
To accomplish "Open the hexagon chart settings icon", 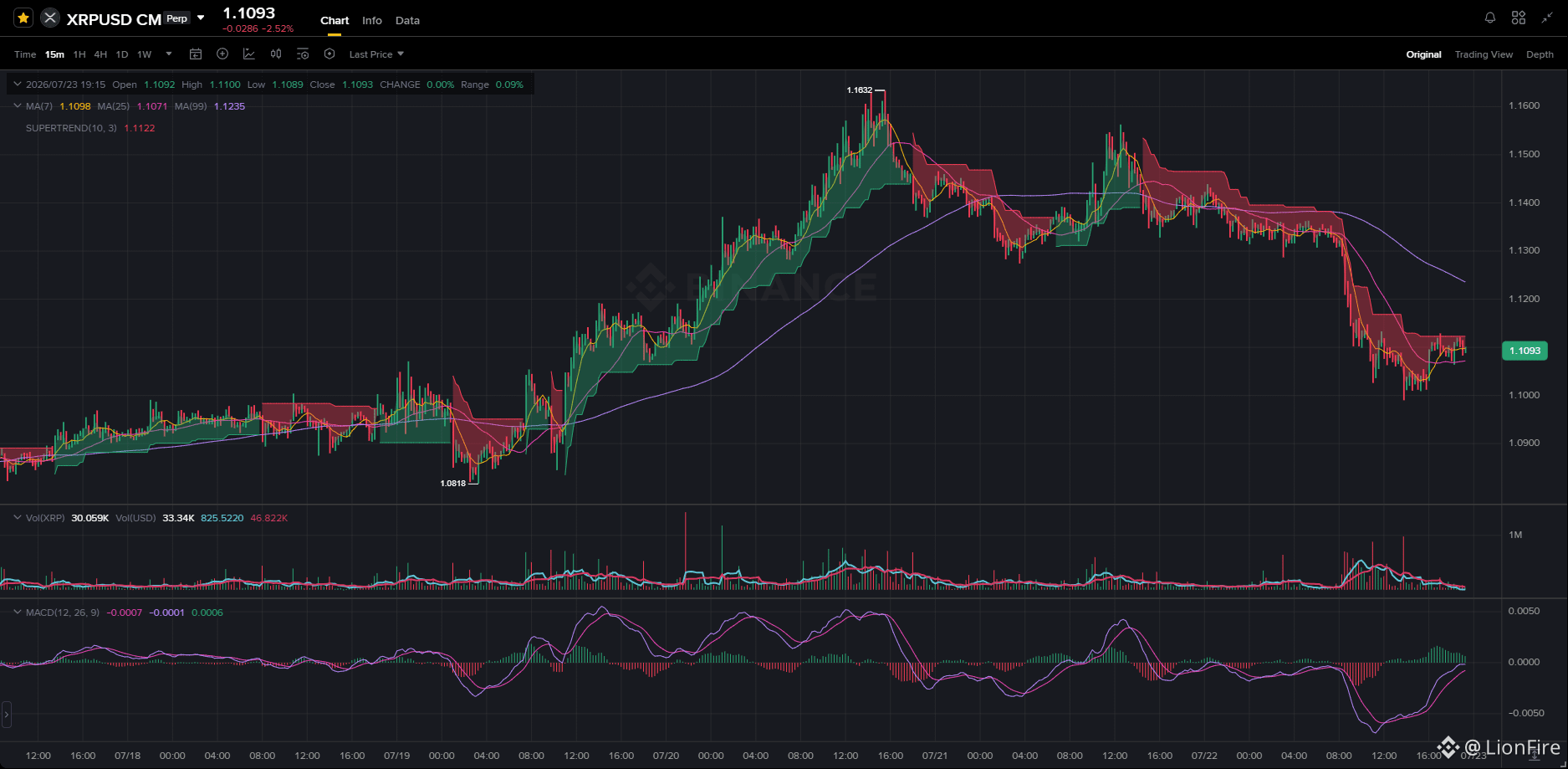I will click(x=329, y=54).
